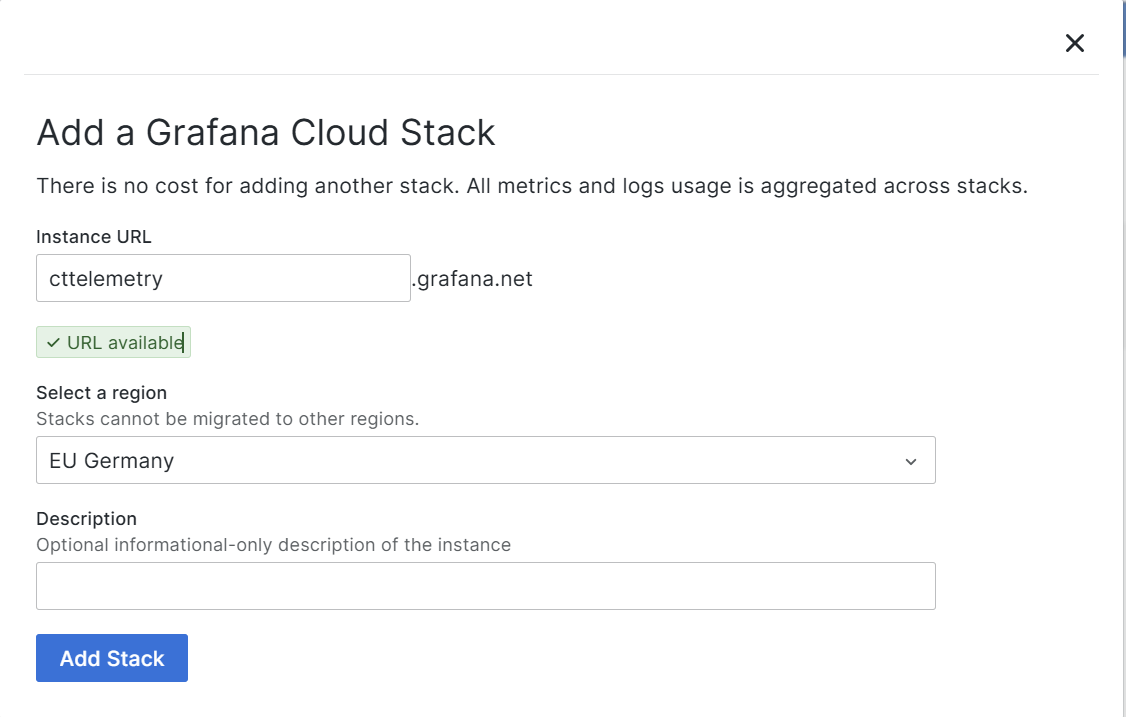Click inside the Instance URL text field
1126x717 pixels.
[x=222, y=278]
